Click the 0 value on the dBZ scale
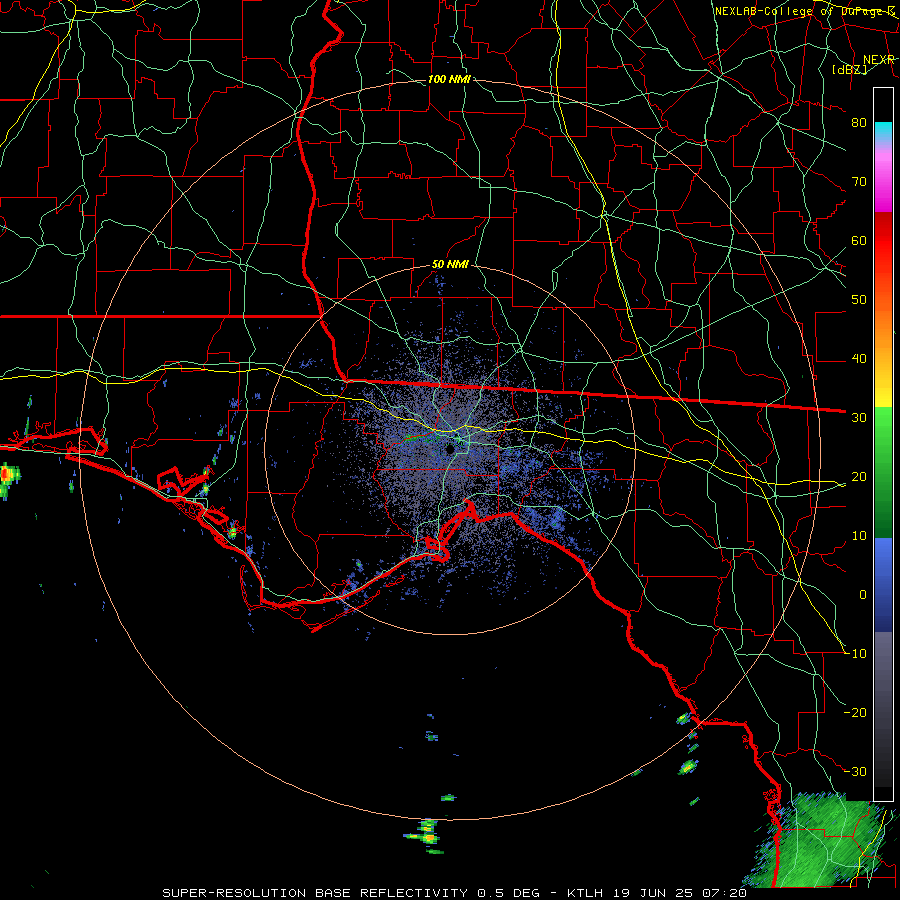Image resolution: width=900 pixels, height=900 pixels. pyautogui.click(x=863, y=595)
